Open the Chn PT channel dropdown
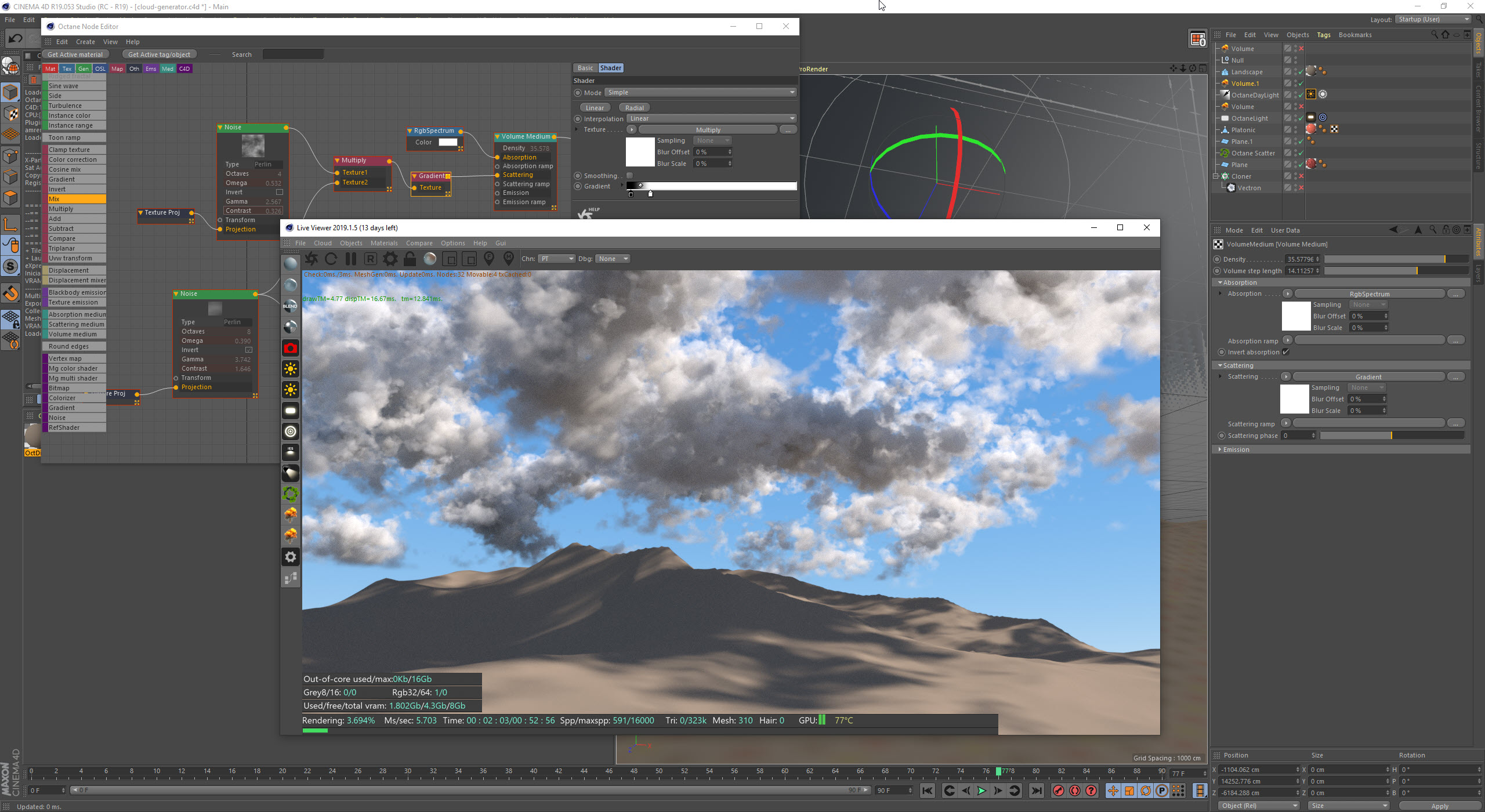This screenshot has width=1485, height=812. click(556, 259)
